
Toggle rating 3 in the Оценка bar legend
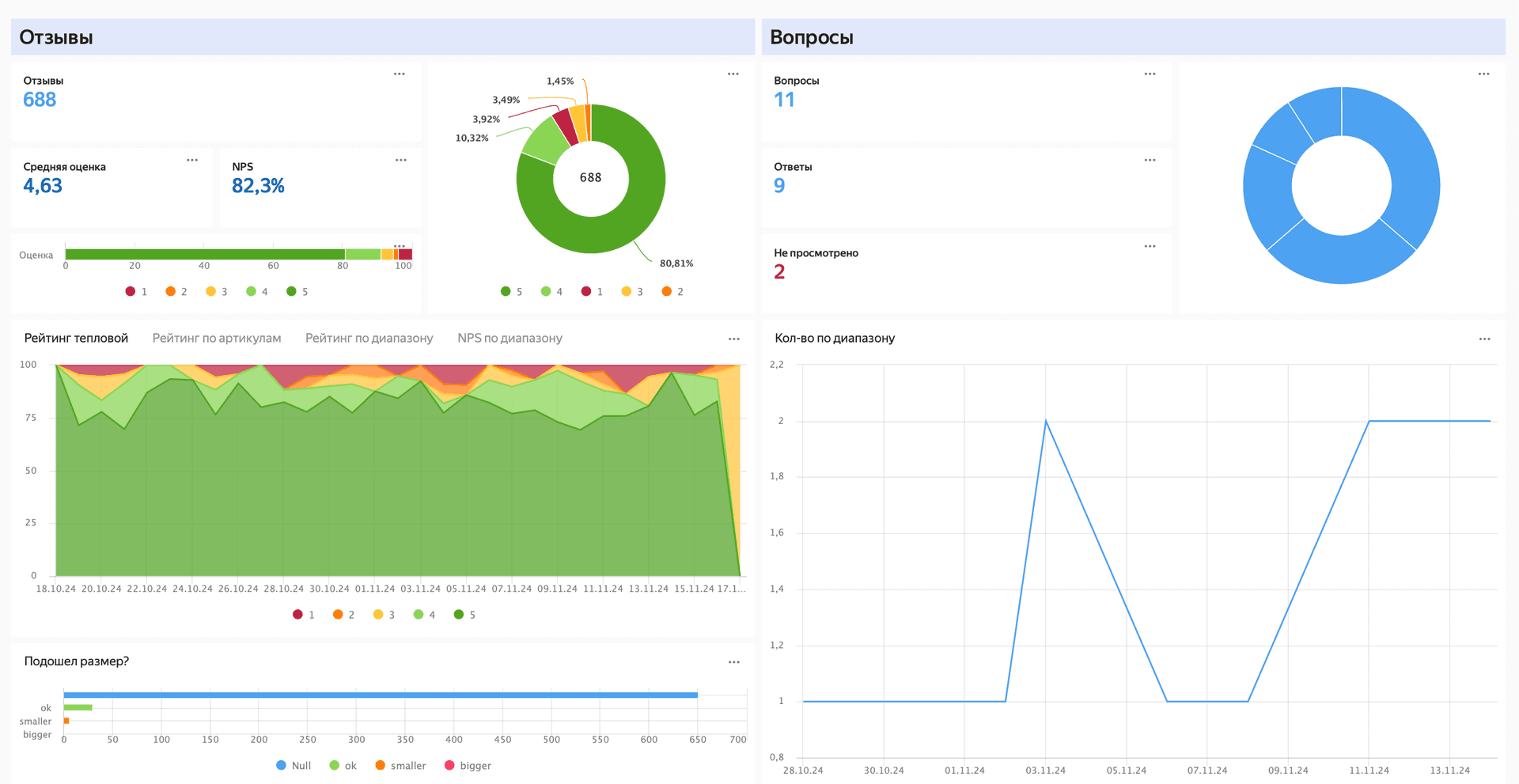point(217,291)
